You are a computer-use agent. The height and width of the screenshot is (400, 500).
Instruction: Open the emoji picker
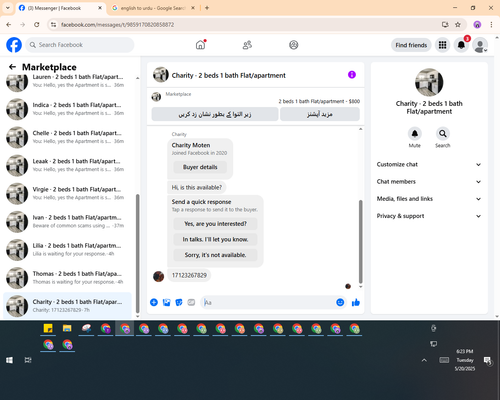coord(340,302)
